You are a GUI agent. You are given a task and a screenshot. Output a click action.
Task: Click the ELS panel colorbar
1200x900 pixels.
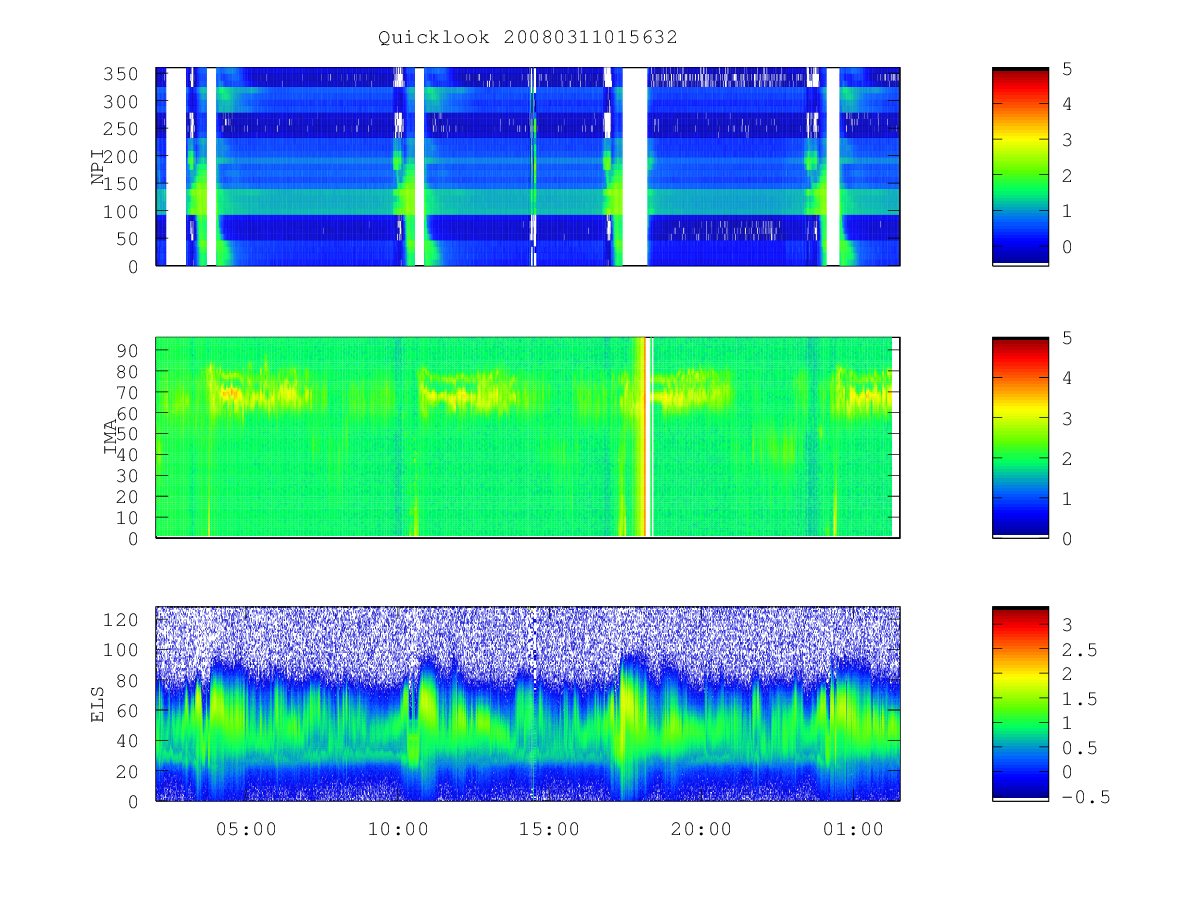(1020, 703)
